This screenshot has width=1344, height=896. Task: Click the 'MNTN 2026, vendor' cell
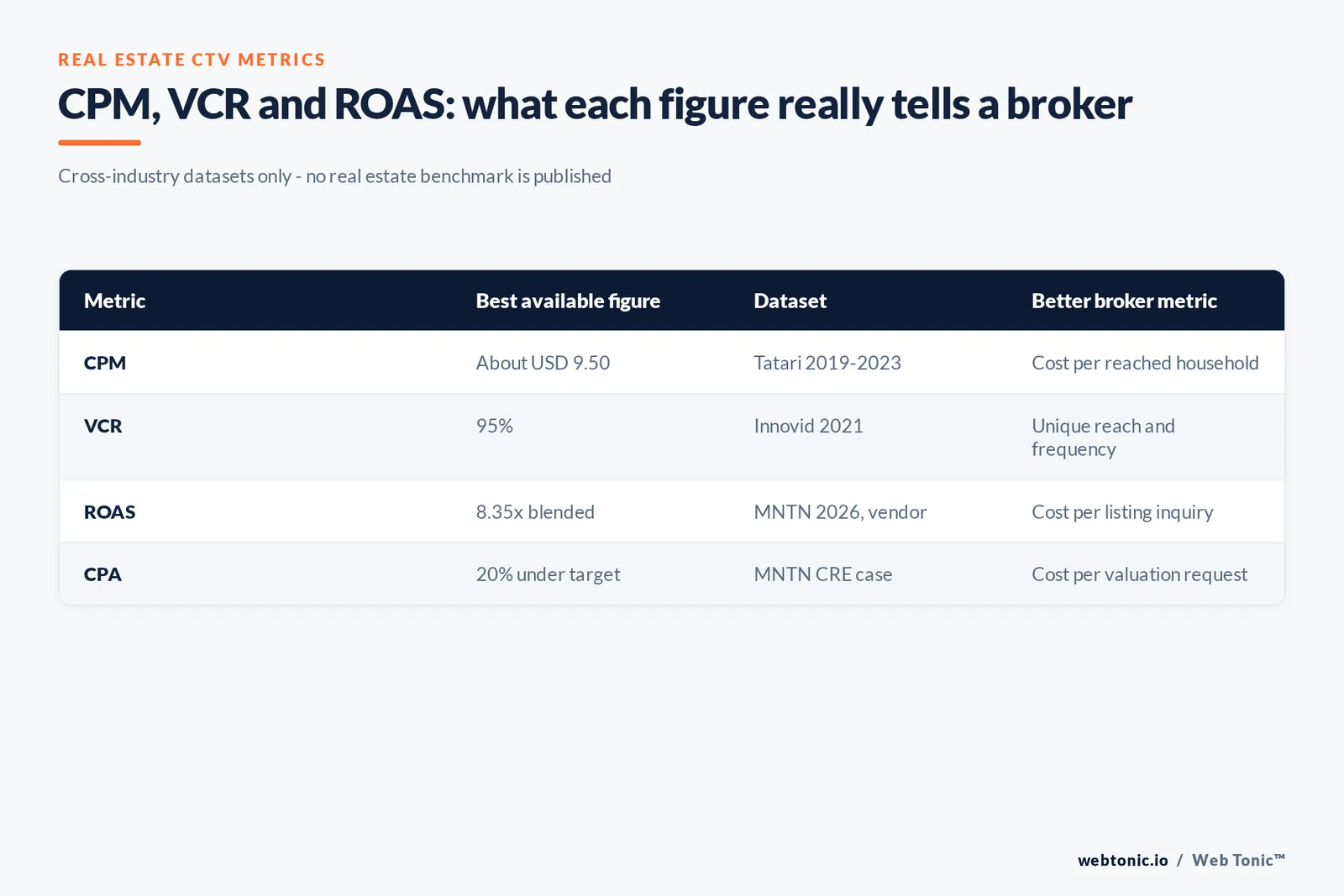click(x=840, y=512)
